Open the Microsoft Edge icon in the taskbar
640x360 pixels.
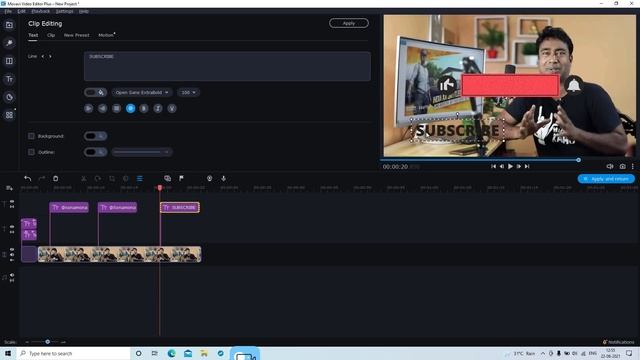(x=171, y=353)
